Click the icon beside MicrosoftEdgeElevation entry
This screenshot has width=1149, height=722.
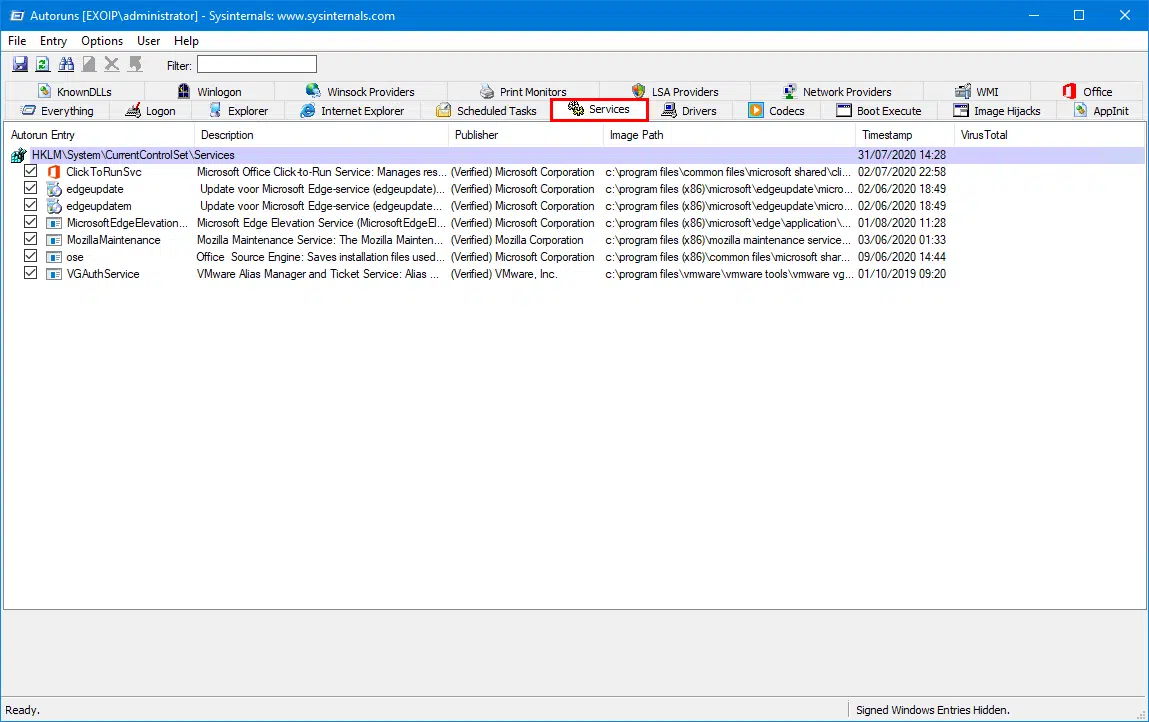coord(53,223)
